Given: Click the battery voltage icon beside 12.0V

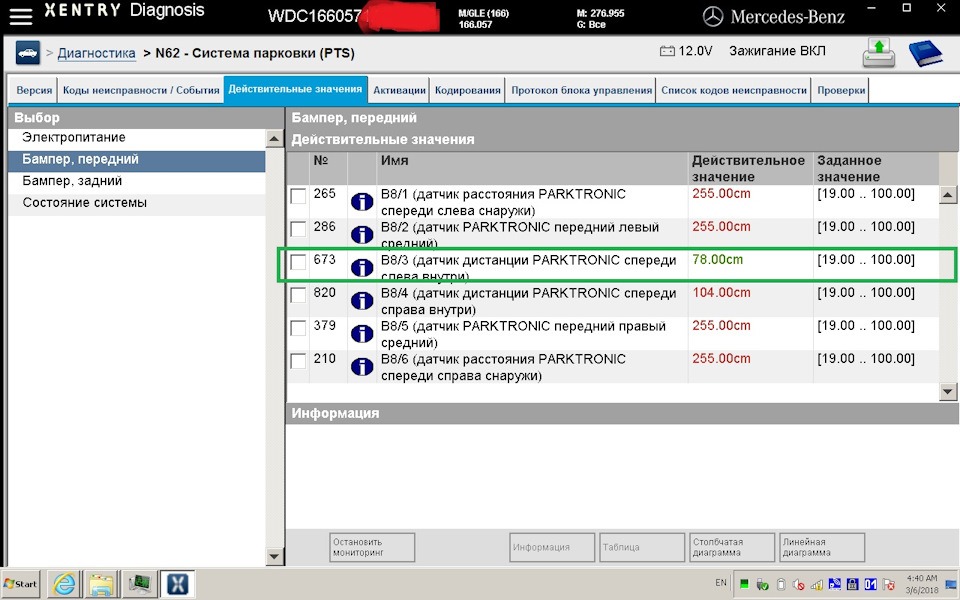Looking at the screenshot, I should 667,51.
